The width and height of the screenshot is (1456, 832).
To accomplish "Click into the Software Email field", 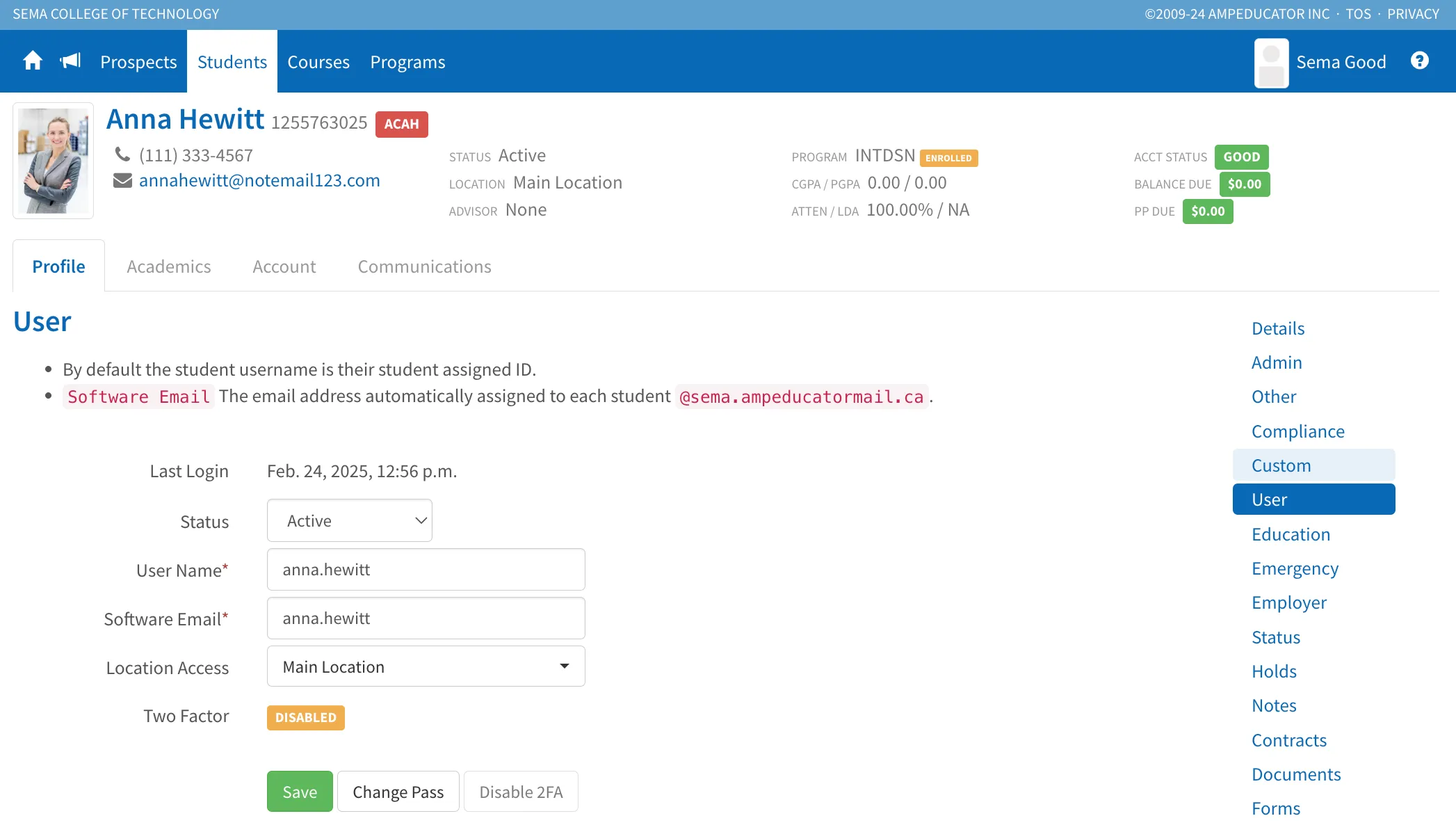I will [x=426, y=618].
